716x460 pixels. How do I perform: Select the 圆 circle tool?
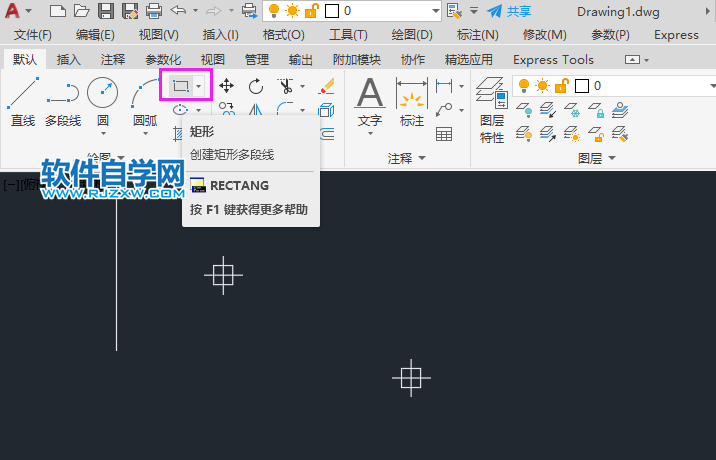coord(103,101)
